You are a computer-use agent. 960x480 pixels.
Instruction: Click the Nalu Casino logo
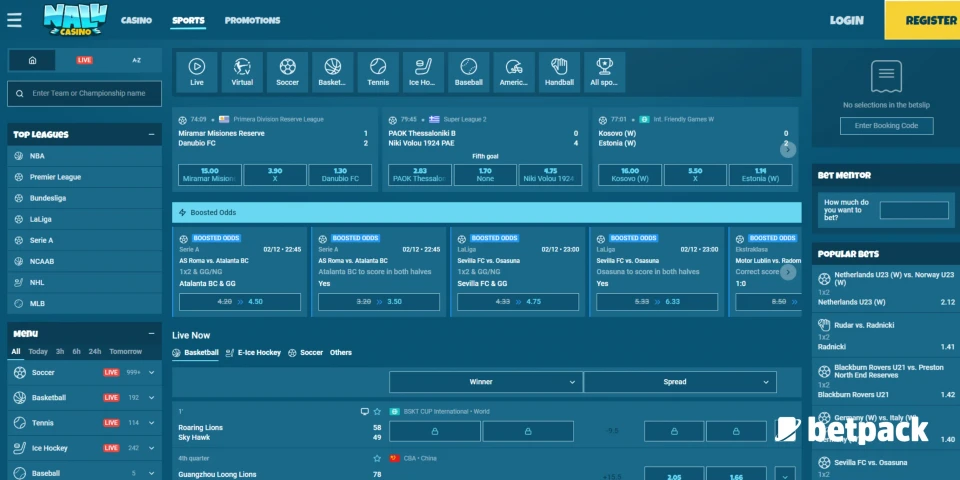pos(75,20)
